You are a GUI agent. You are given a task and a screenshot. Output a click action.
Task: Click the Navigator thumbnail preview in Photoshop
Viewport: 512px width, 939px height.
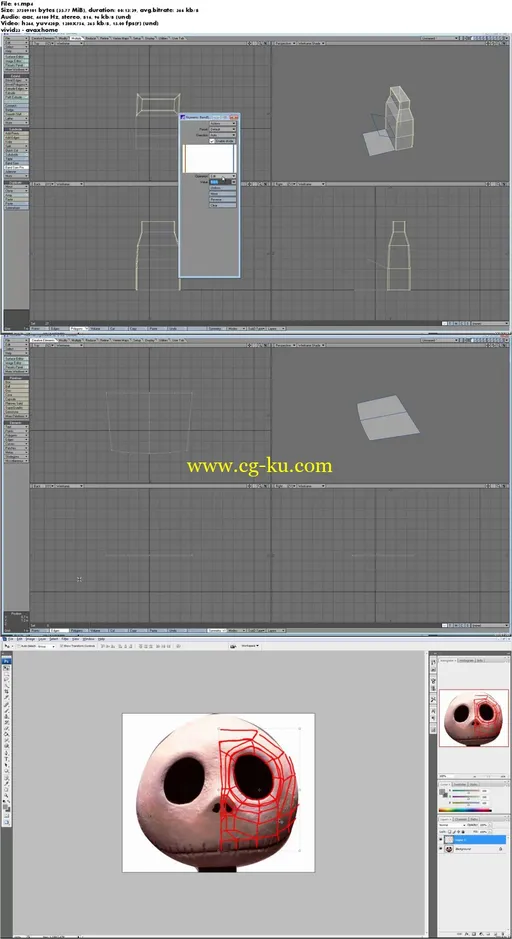pyautogui.click(x=474, y=718)
